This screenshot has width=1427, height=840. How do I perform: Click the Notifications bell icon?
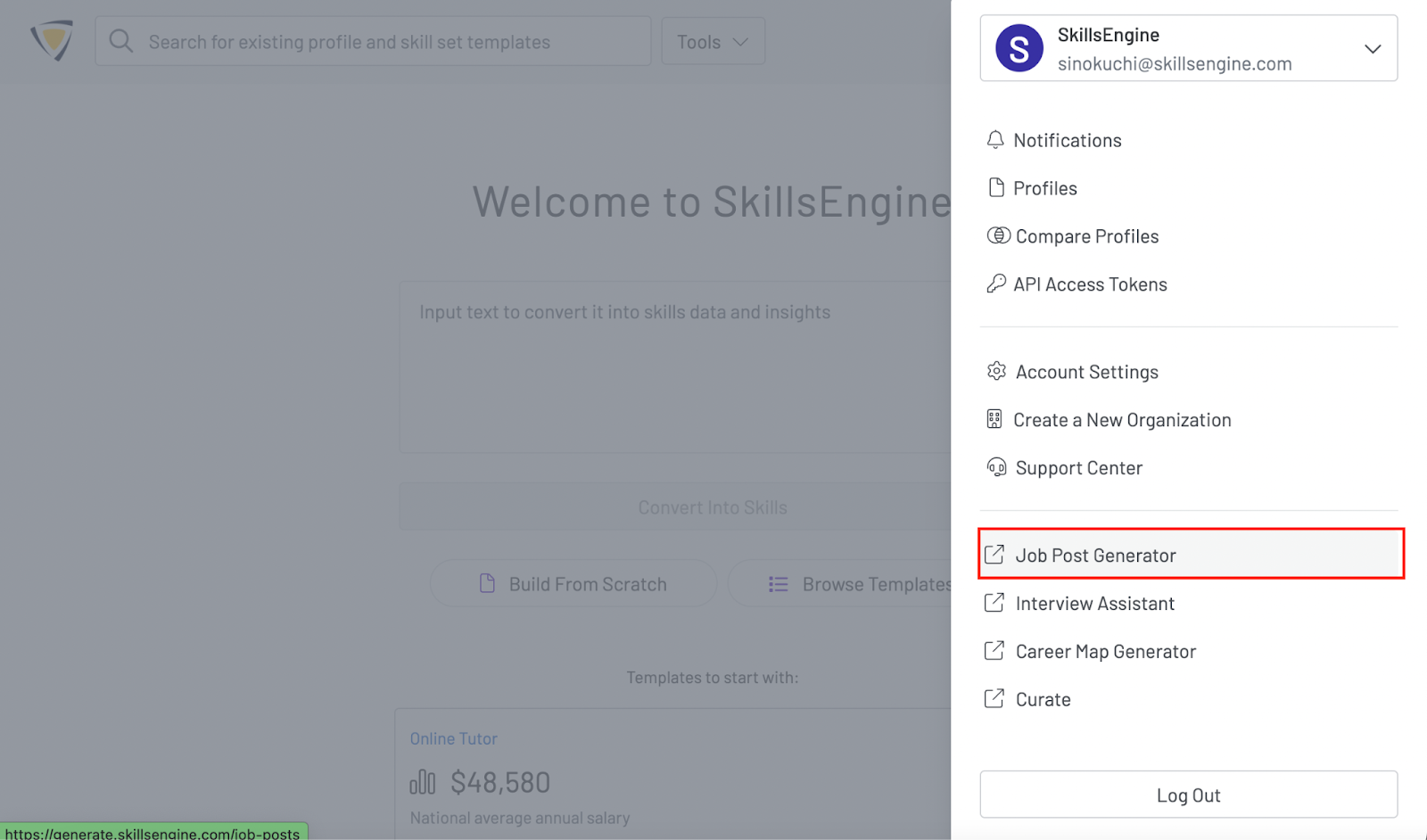[995, 140]
